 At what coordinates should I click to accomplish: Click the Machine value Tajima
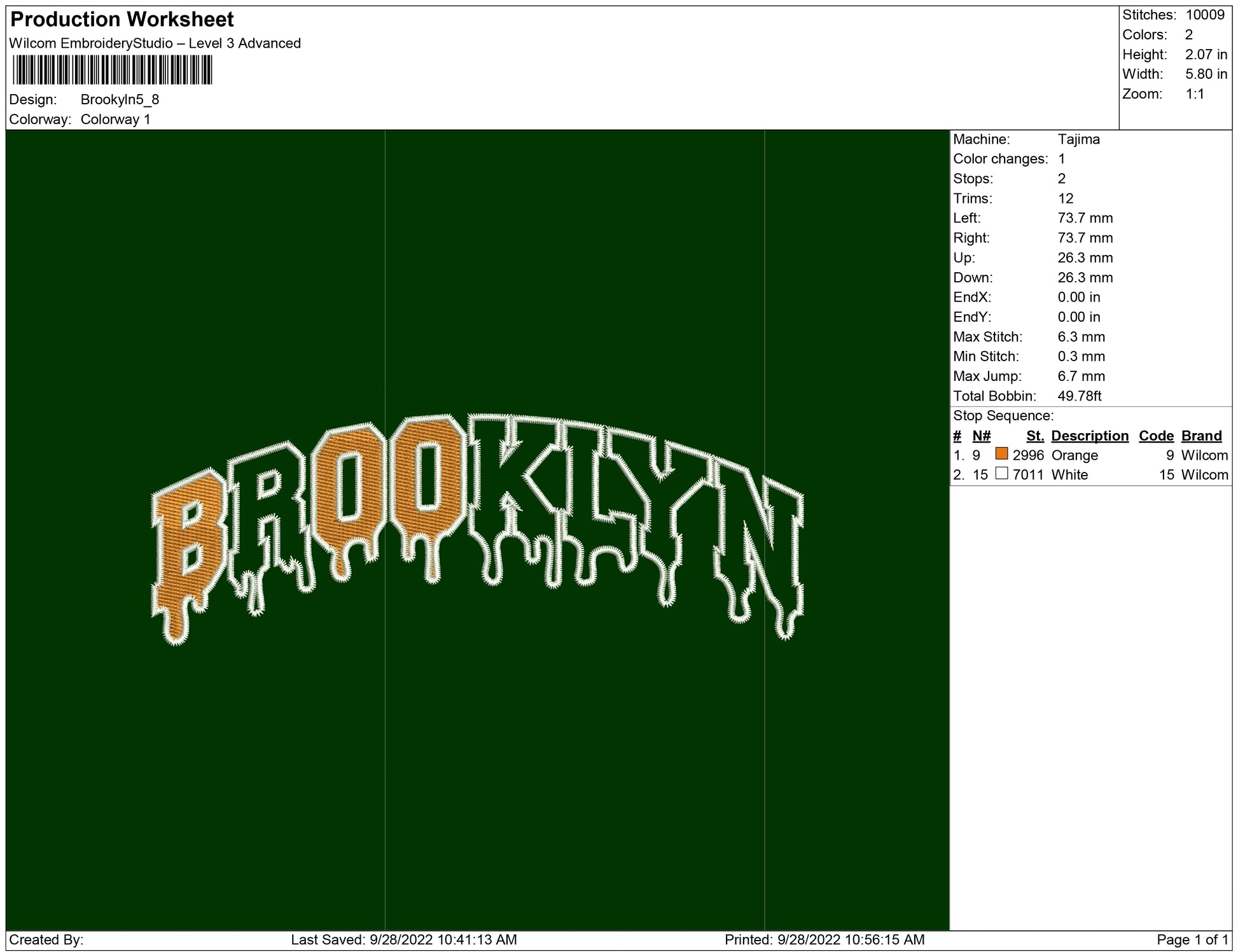coord(1078,139)
